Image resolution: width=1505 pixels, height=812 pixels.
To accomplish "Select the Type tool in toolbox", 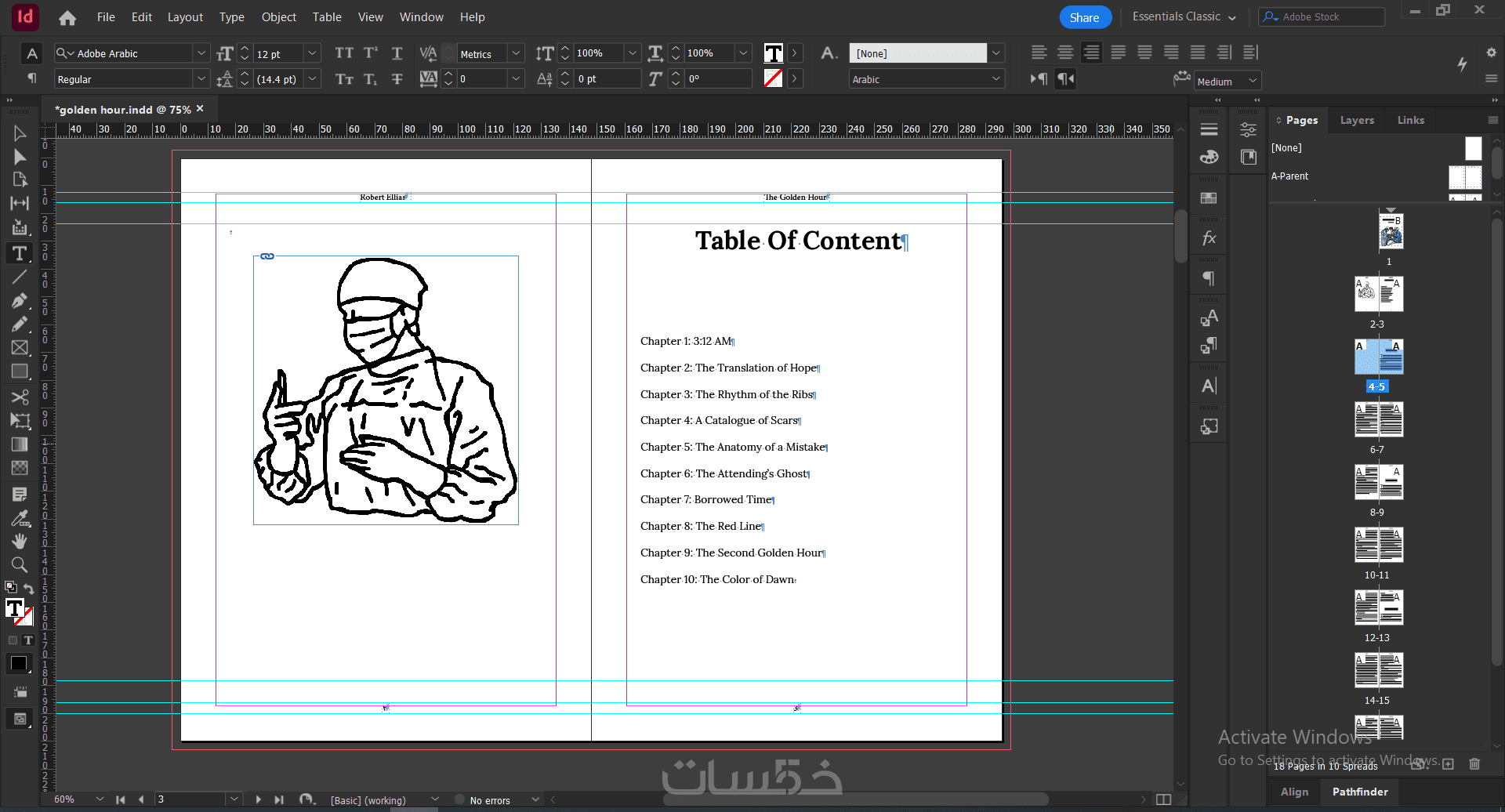I will (19, 253).
